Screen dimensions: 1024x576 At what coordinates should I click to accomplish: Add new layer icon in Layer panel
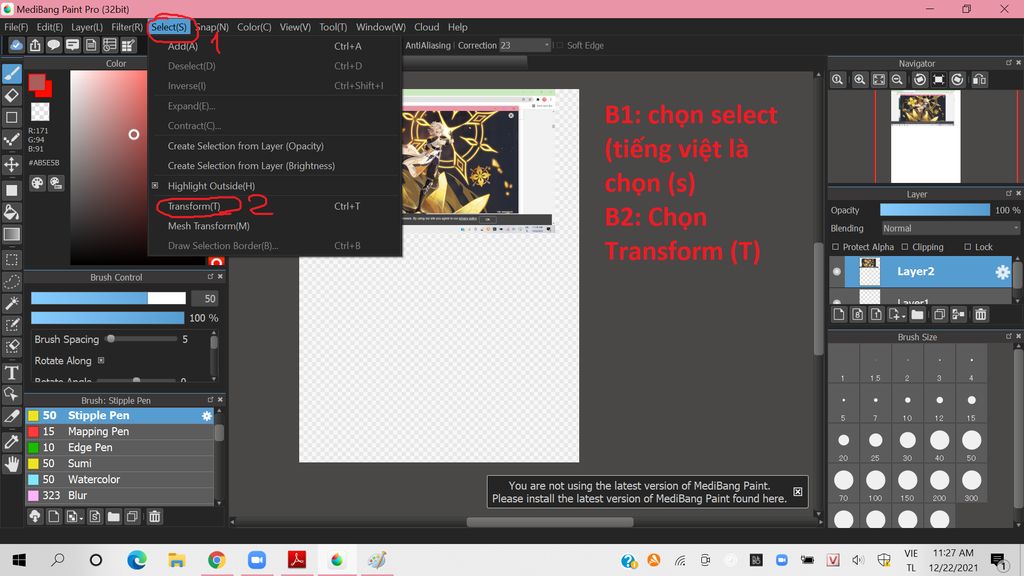click(839, 315)
